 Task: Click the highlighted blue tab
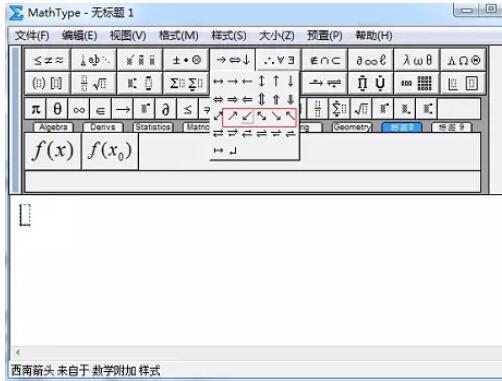tap(402, 127)
